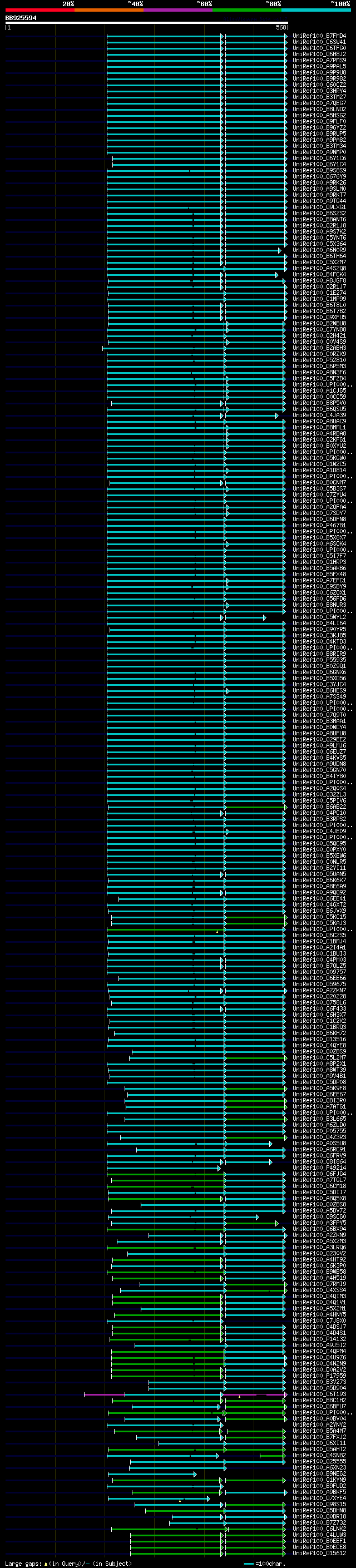Image resolution: width=356 pixels, height=1568 pixels.
Task: Select label UniRef100_B6HES9
Action: 319,691
